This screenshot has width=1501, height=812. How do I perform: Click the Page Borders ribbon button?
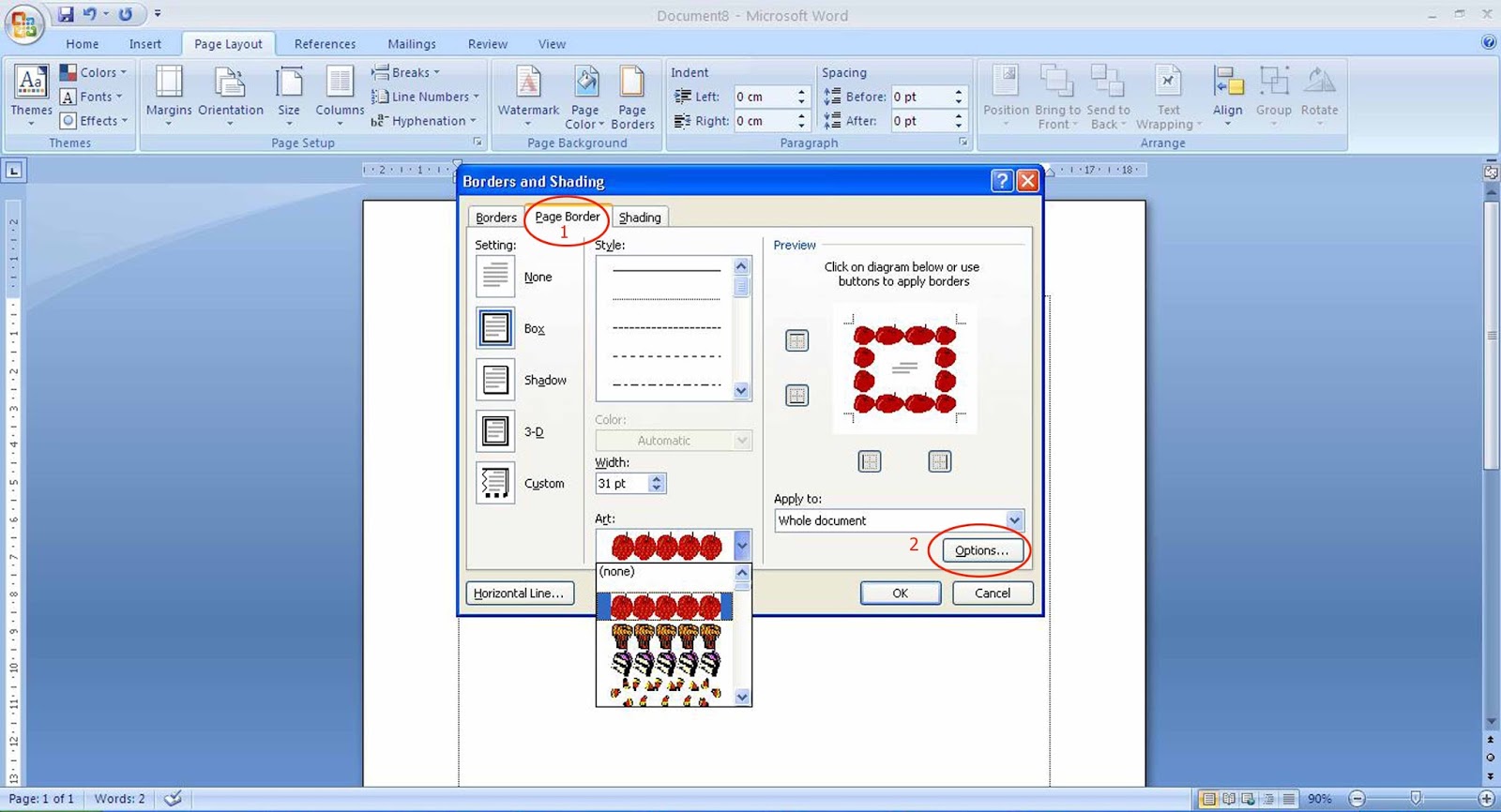pos(632,96)
